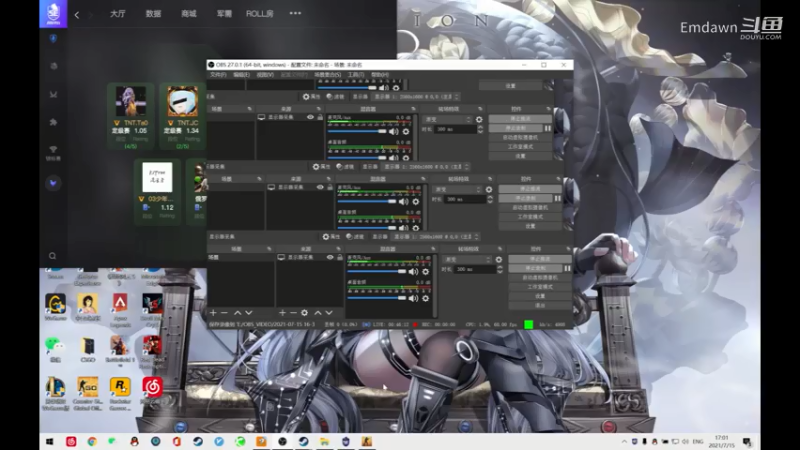Move scene up with arrow icon
800x450 pixels.
click(238, 313)
